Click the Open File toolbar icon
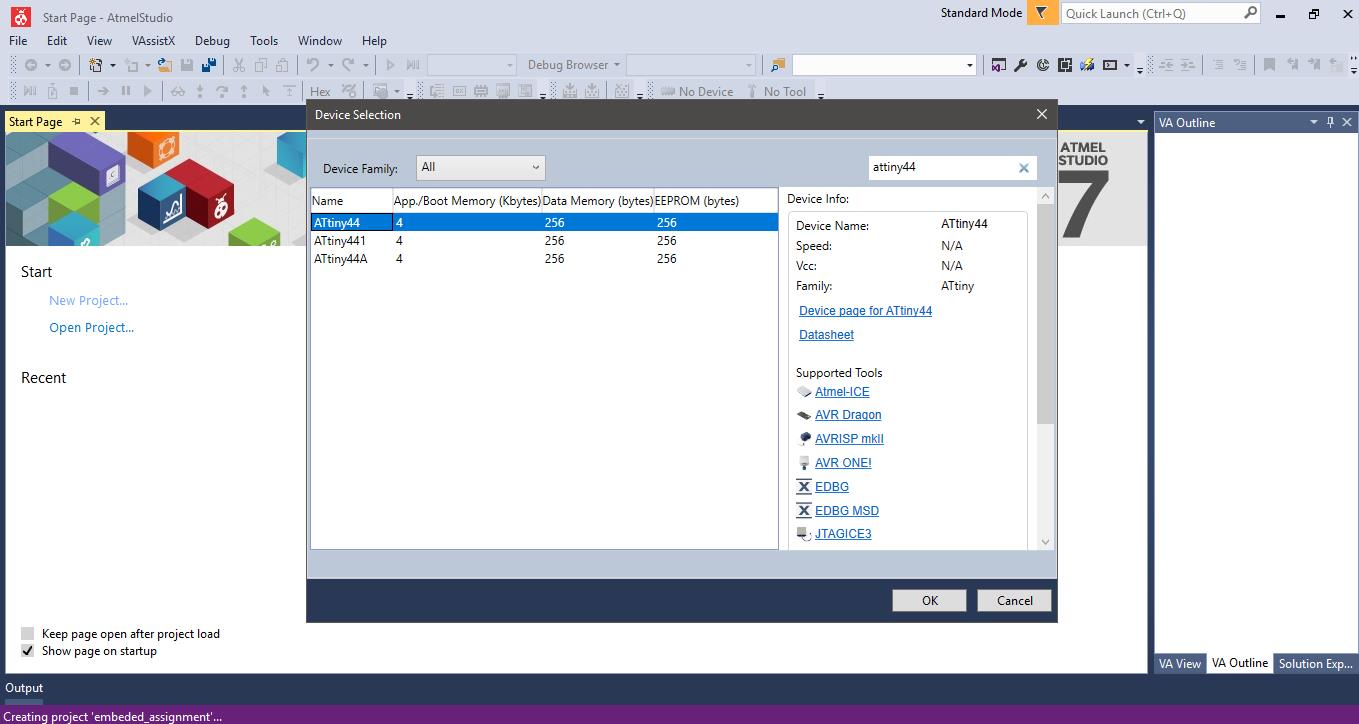1359x724 pixels. [x=164, y=65]
